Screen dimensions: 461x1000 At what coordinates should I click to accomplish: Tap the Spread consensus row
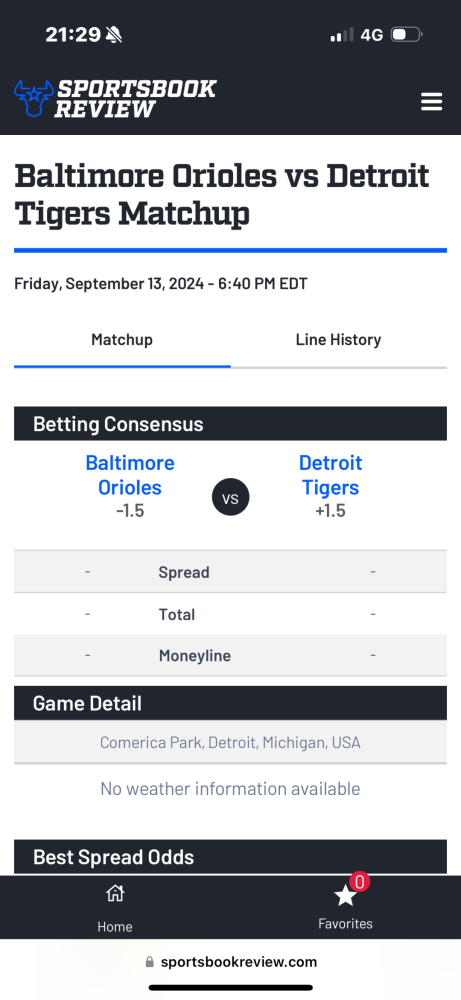click(230, 572)
